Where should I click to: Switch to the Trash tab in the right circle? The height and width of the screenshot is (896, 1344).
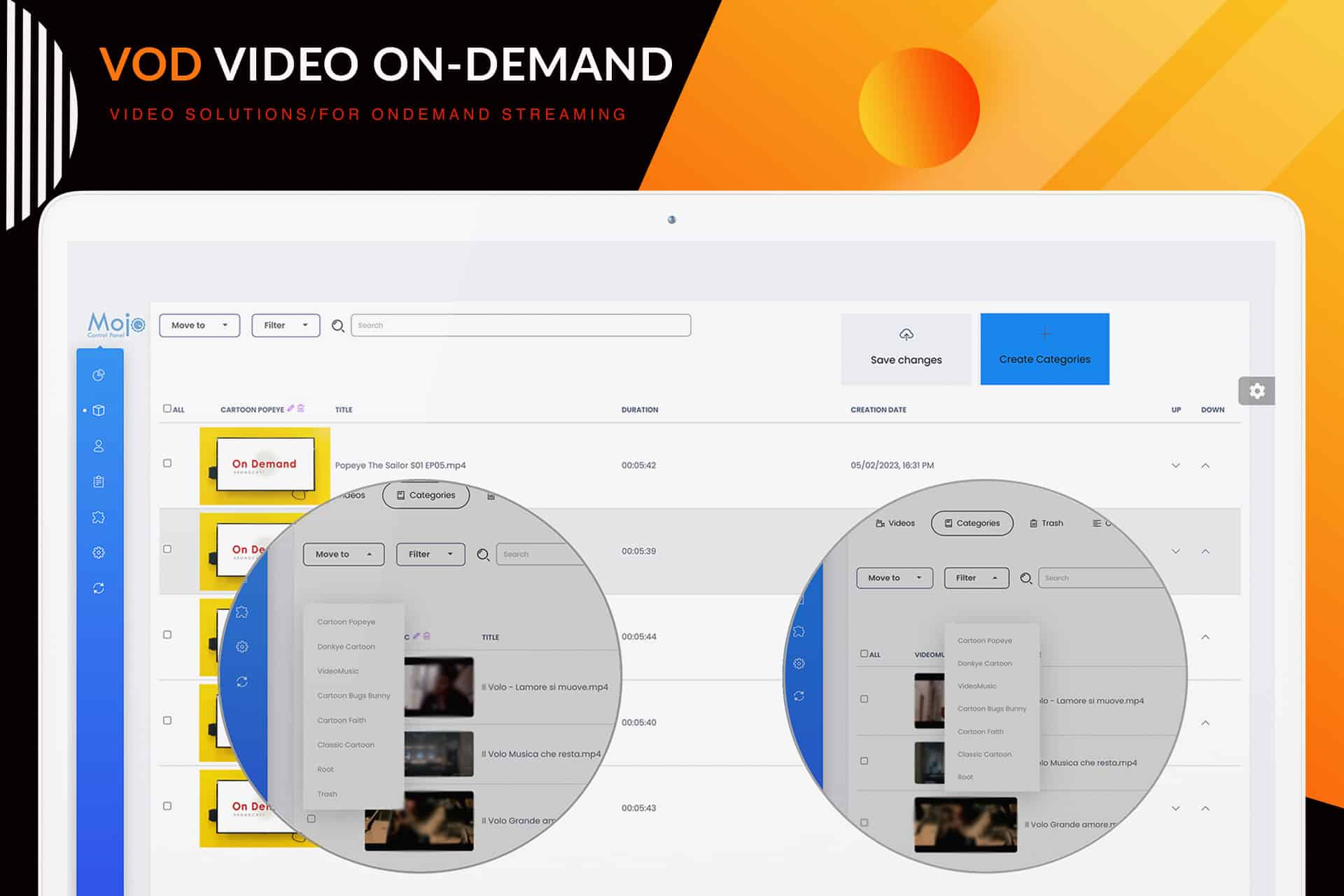(x=1046, y=524)
